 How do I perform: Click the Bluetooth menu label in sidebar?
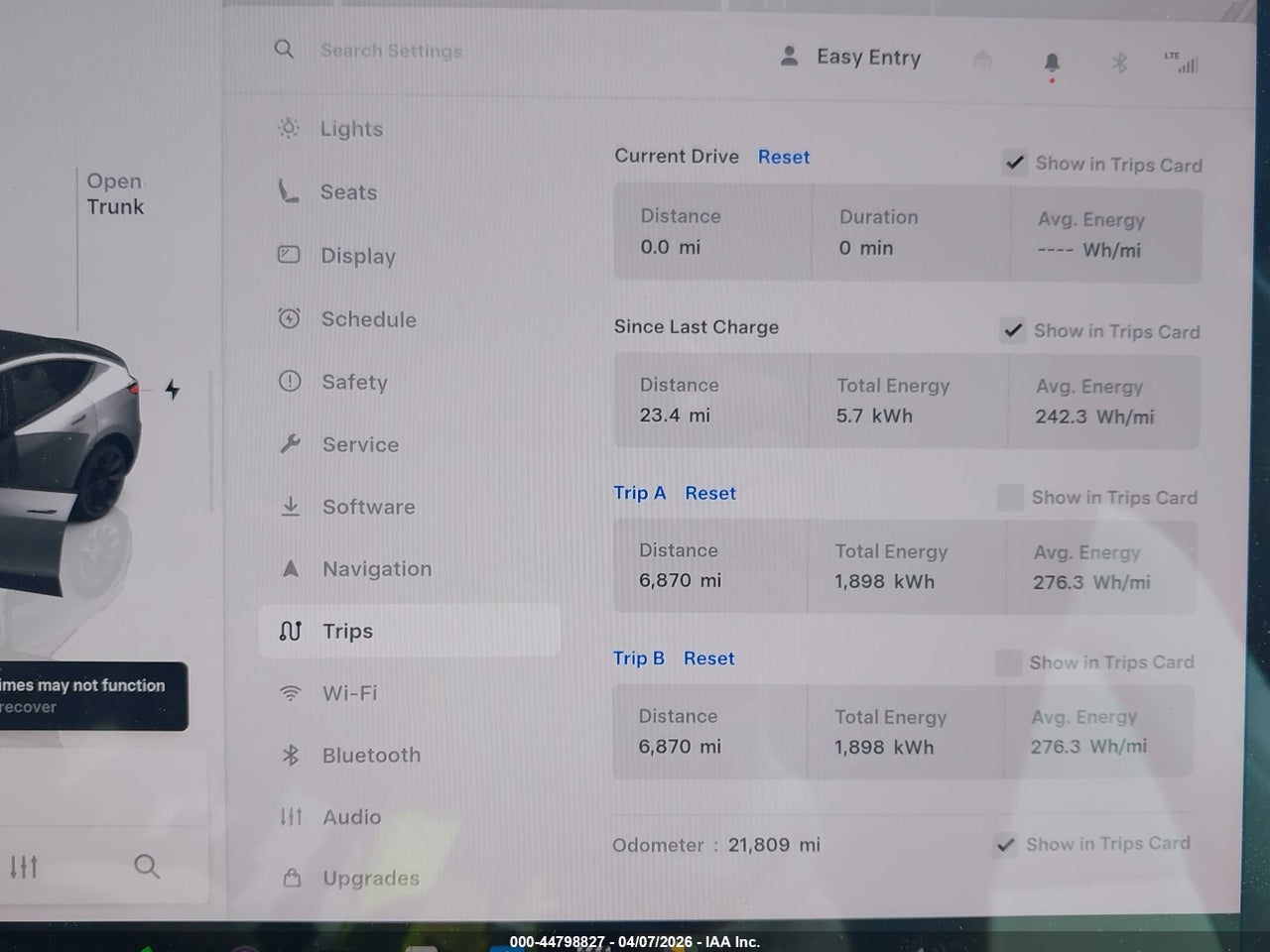(x=372, y=756)
